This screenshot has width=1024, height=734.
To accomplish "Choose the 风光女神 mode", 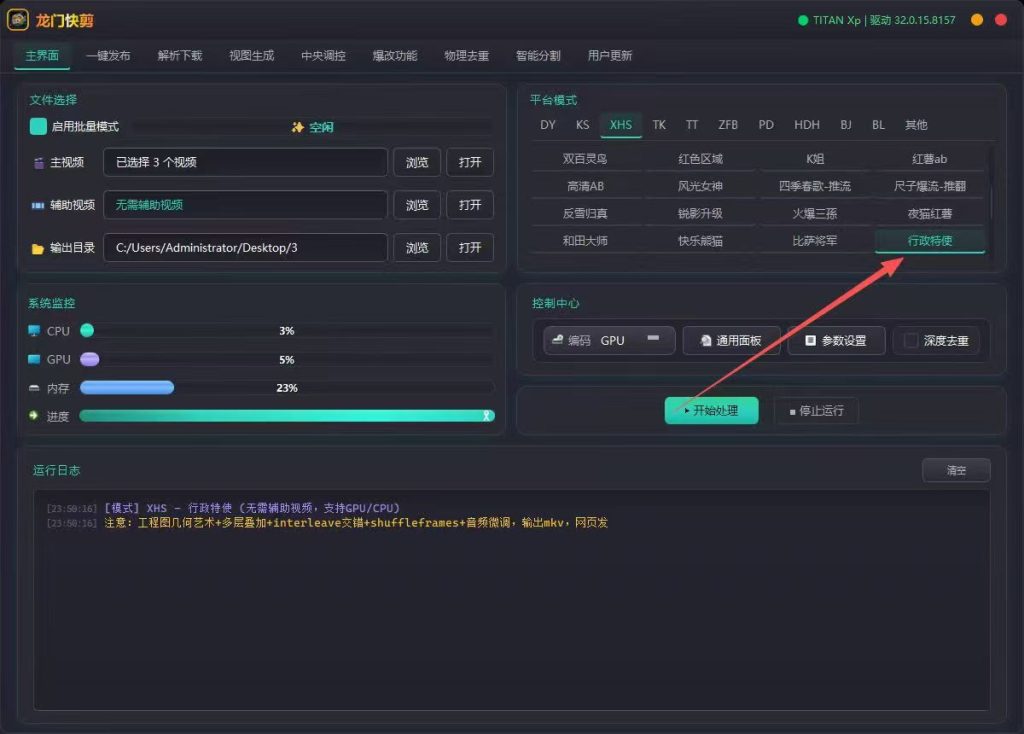I will coord(700,186).
